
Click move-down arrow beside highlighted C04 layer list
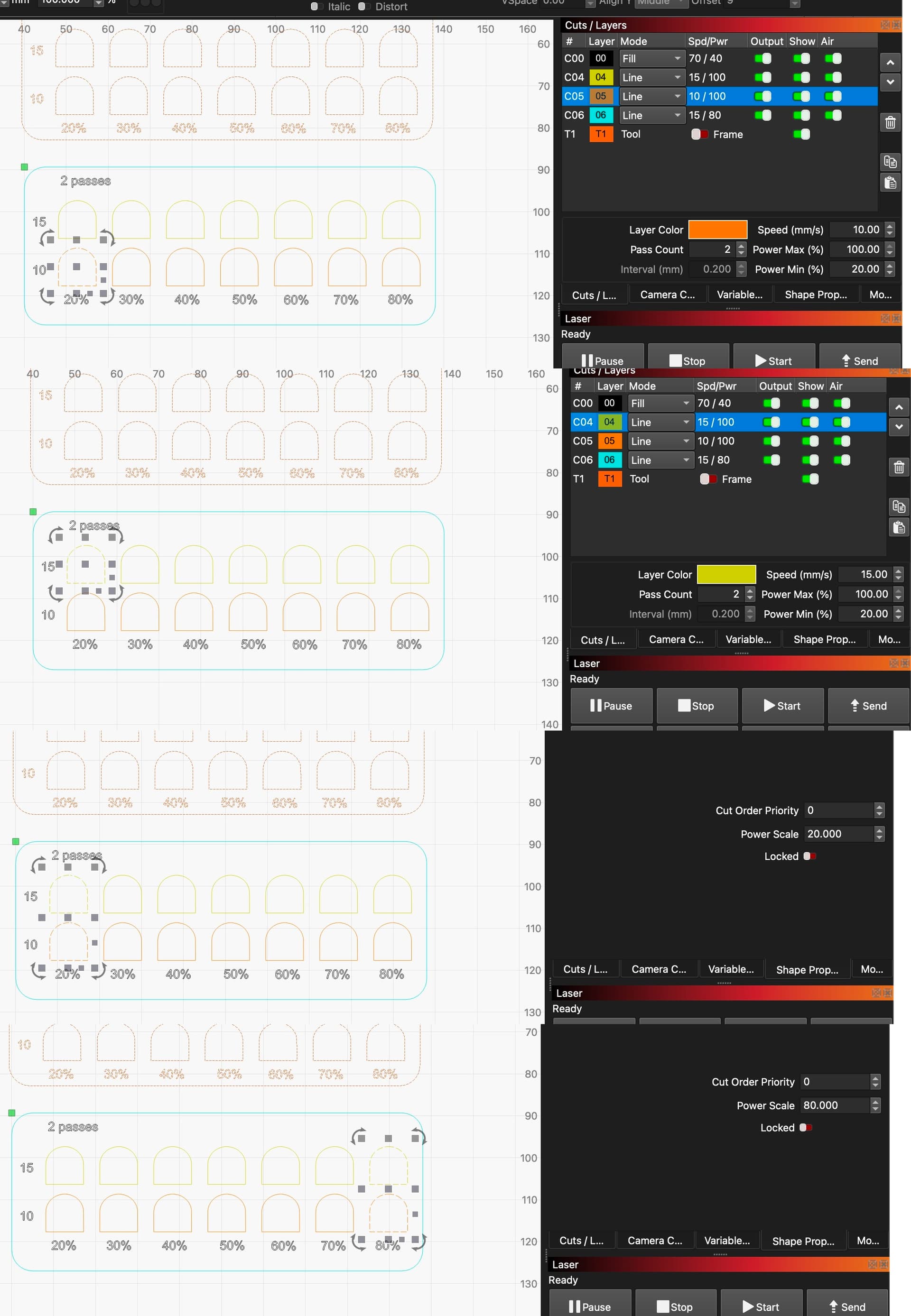pyautogui.click(x=899, y=427)
